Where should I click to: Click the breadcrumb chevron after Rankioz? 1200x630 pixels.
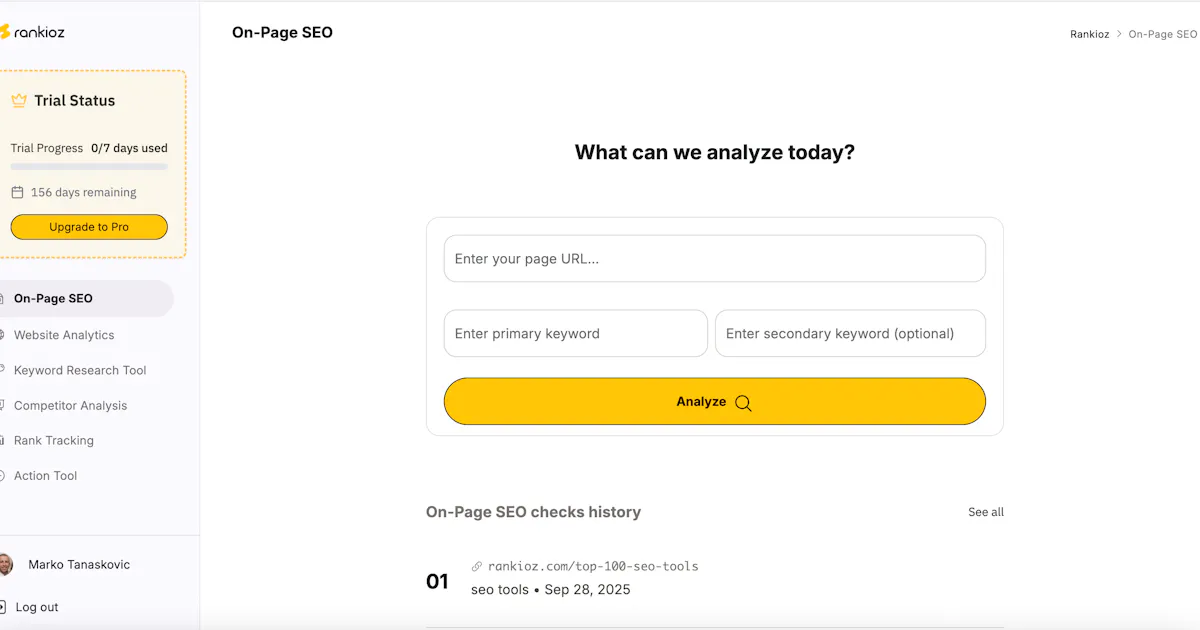1119,34
